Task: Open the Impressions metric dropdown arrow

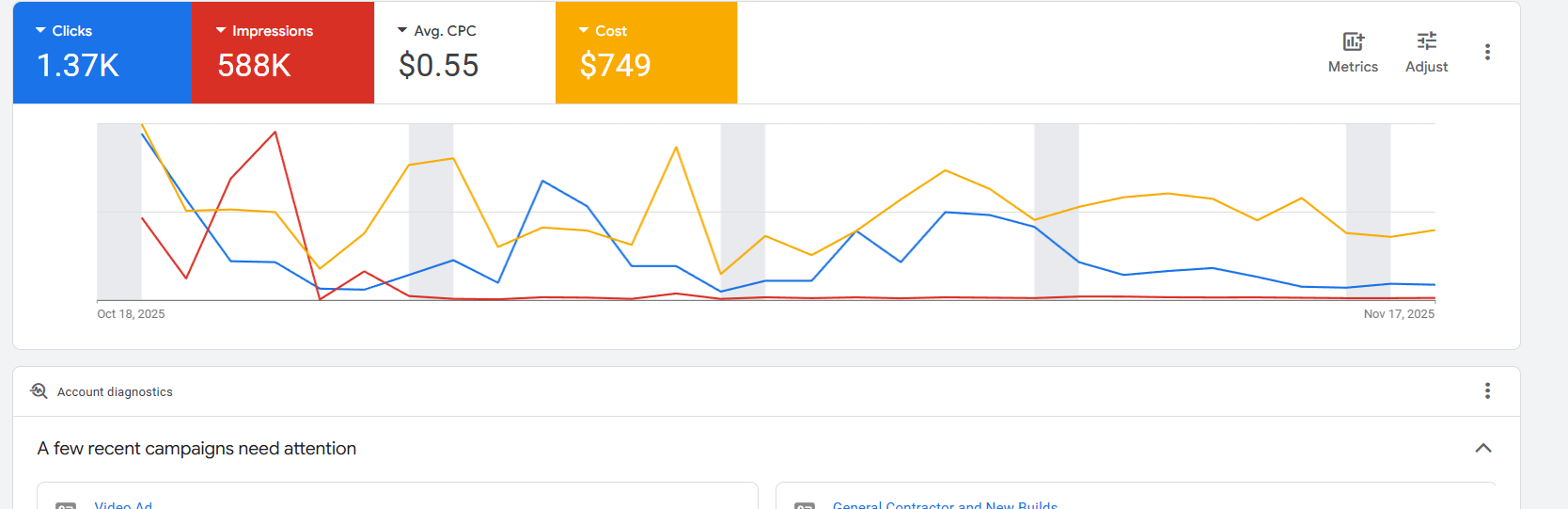Action: click(x=221, y=31)
